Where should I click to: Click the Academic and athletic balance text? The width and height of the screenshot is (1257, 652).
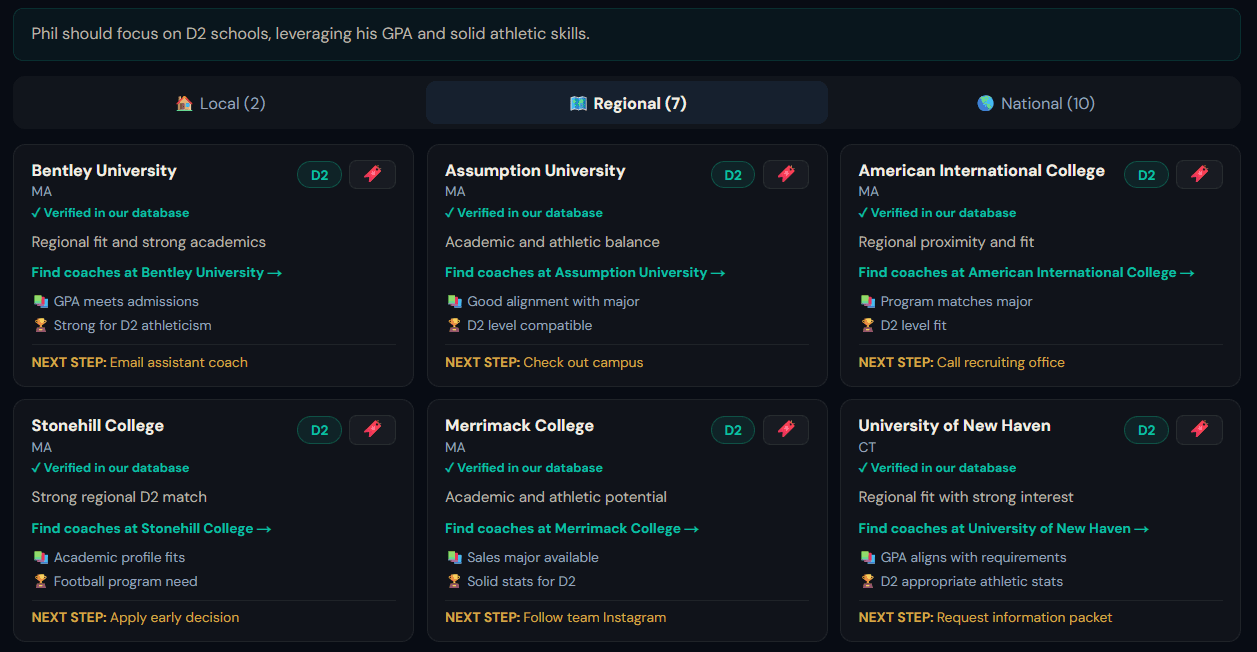[552, 242]
